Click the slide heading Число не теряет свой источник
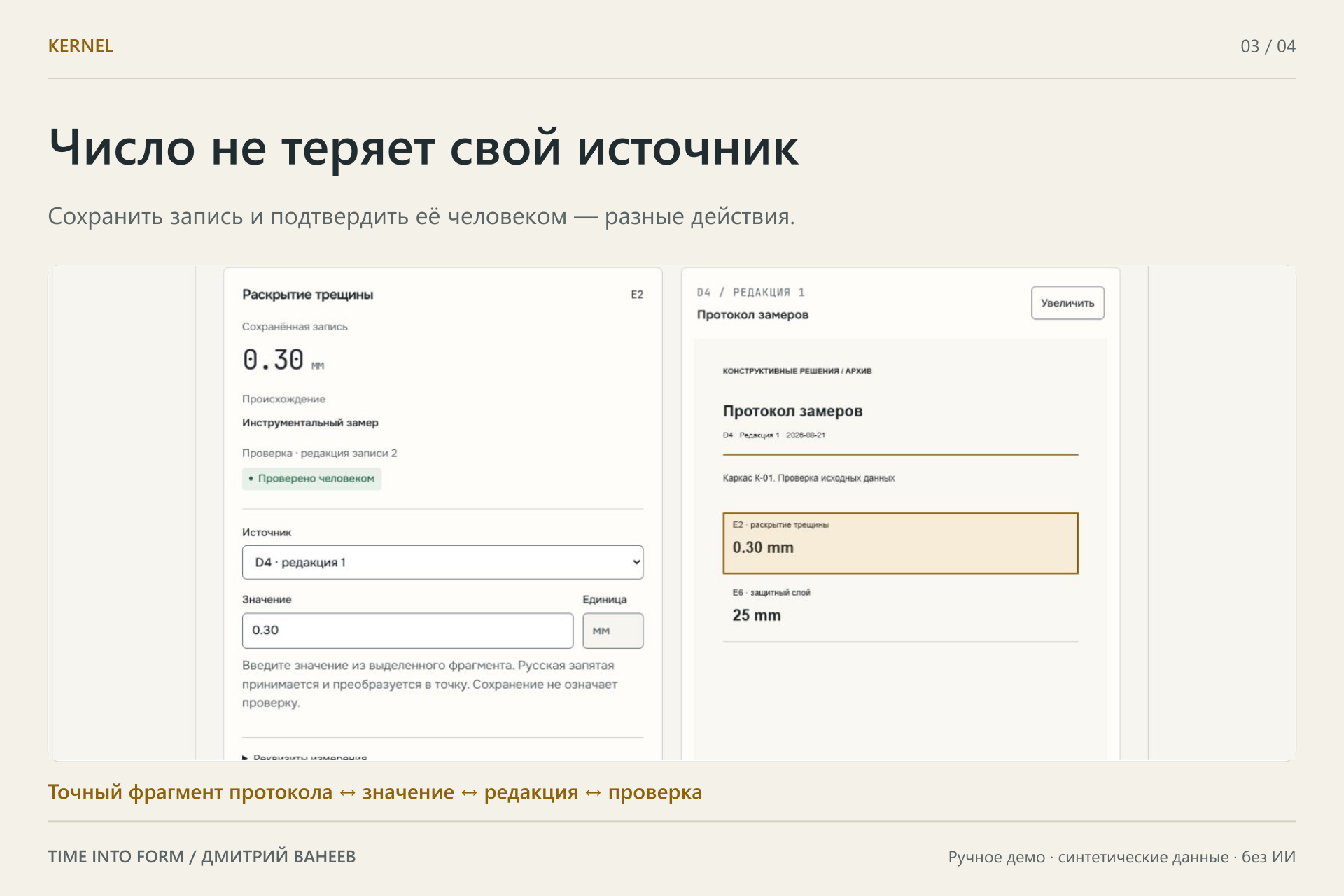 [423, 148]
